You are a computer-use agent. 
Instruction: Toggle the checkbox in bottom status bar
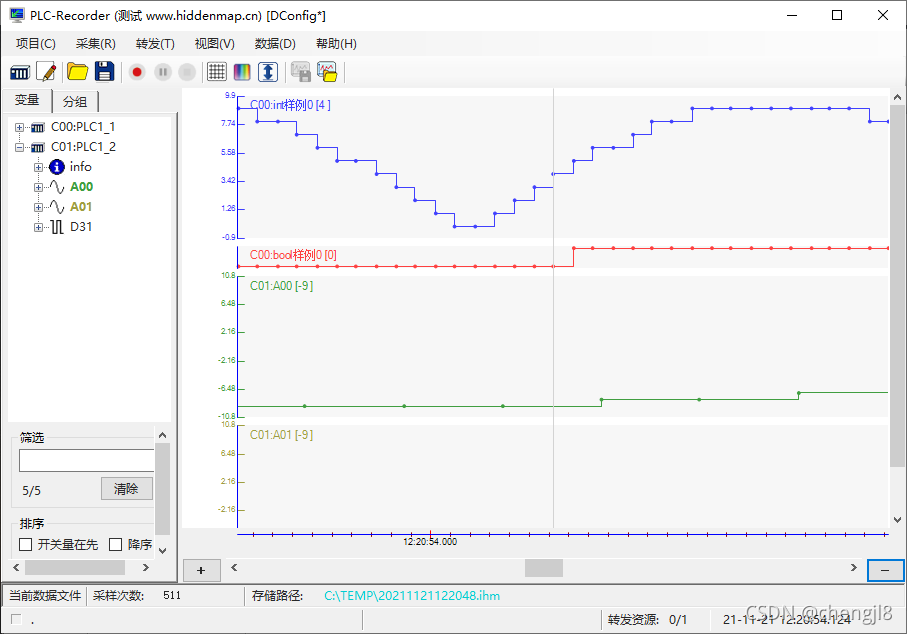16,620
